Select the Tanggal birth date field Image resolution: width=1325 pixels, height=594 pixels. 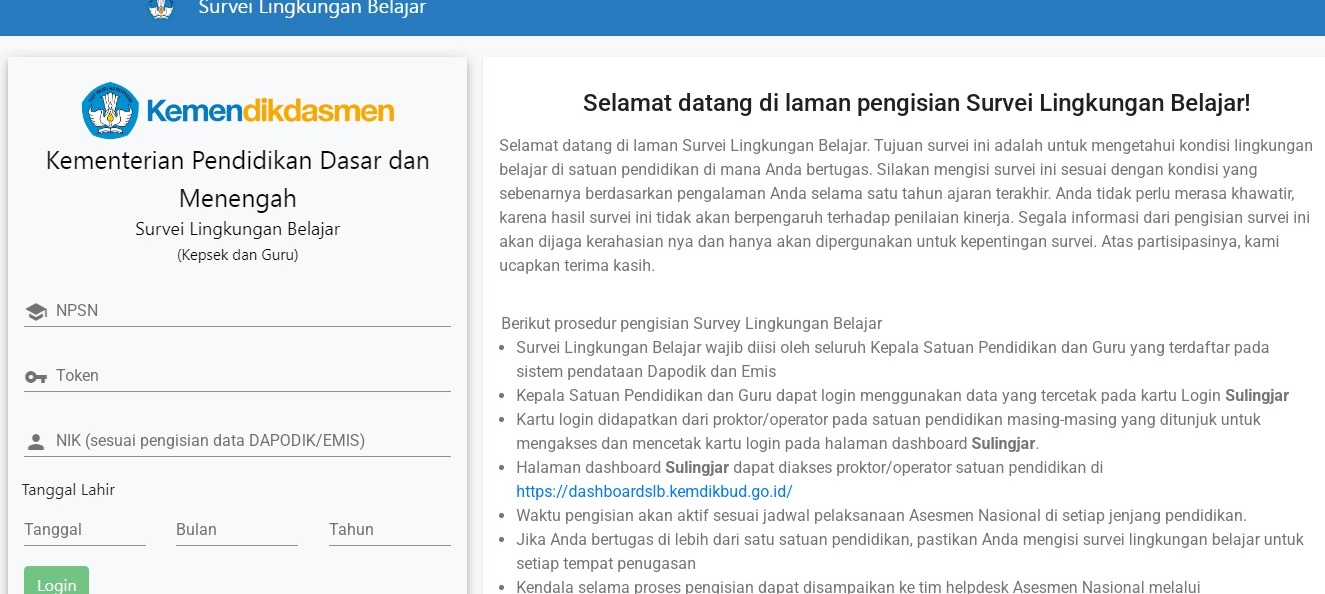pos(85,530)
